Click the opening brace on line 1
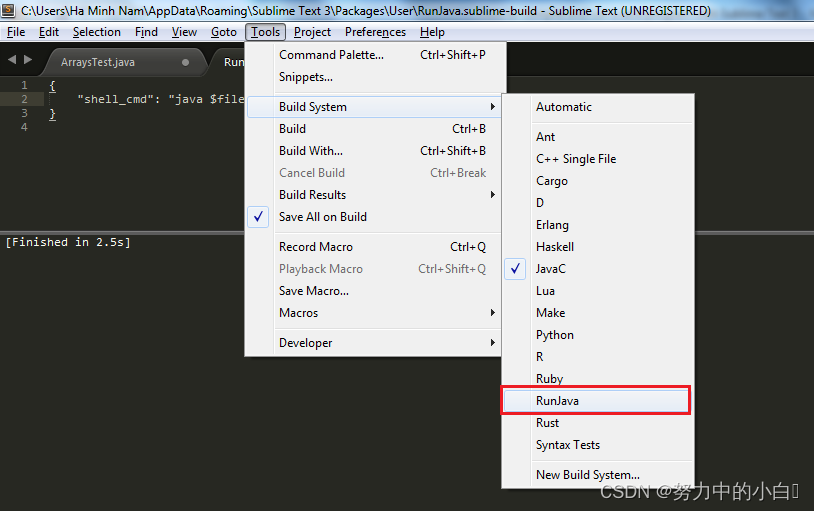Image resolution: width=814 pixels, height=511 pixels. 52,86
